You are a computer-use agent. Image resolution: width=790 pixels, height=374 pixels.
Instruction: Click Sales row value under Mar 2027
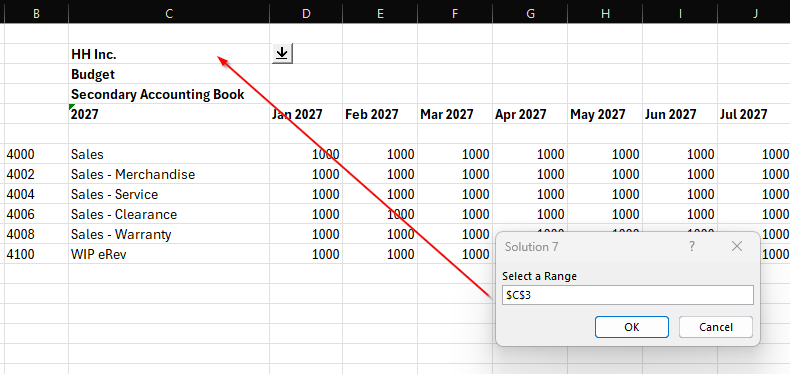pyautogui.click(x=455, y=154)
